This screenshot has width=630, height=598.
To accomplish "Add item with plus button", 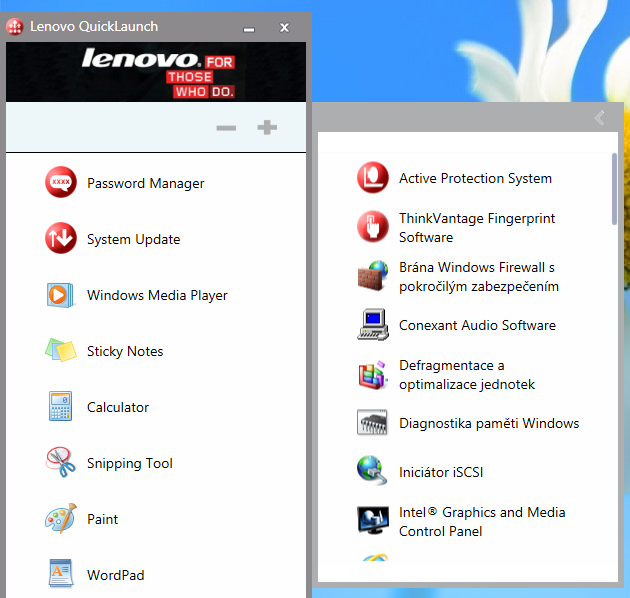I will click(x=267, y=128).
